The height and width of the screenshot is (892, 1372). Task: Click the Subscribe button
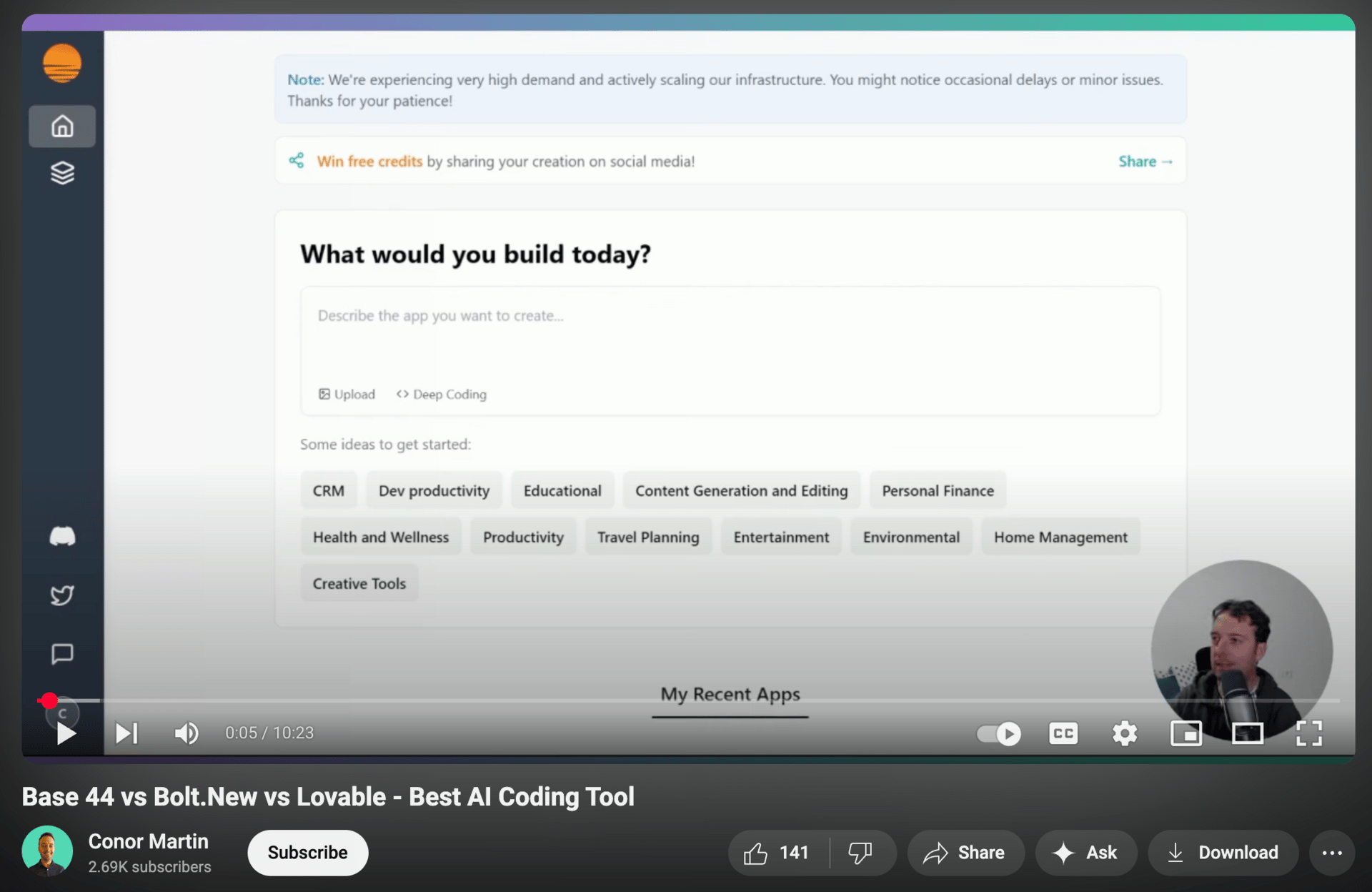click(307, 853)
